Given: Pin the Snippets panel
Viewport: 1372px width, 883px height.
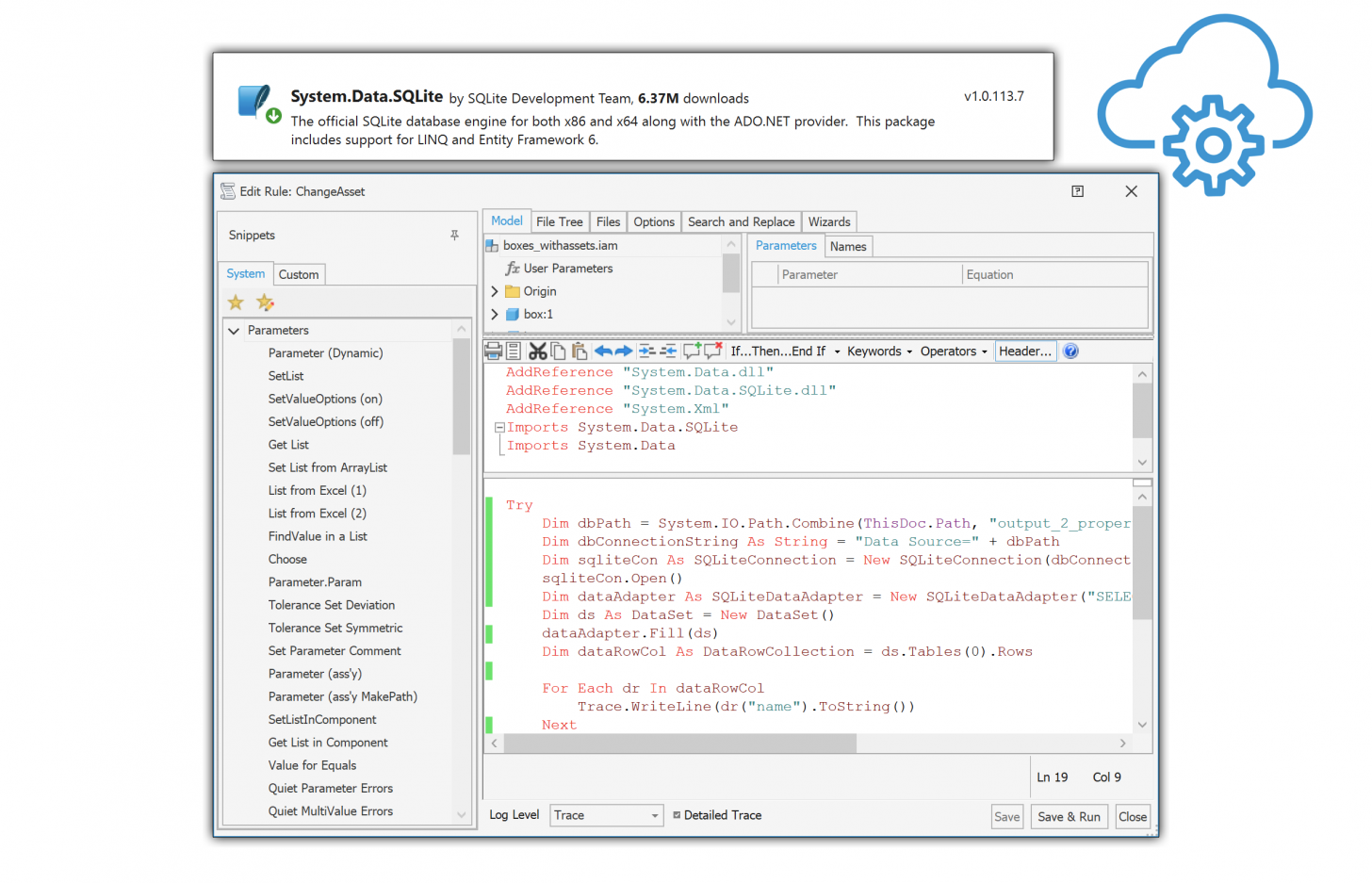Looking at the screenshot, I should [454, 236].
